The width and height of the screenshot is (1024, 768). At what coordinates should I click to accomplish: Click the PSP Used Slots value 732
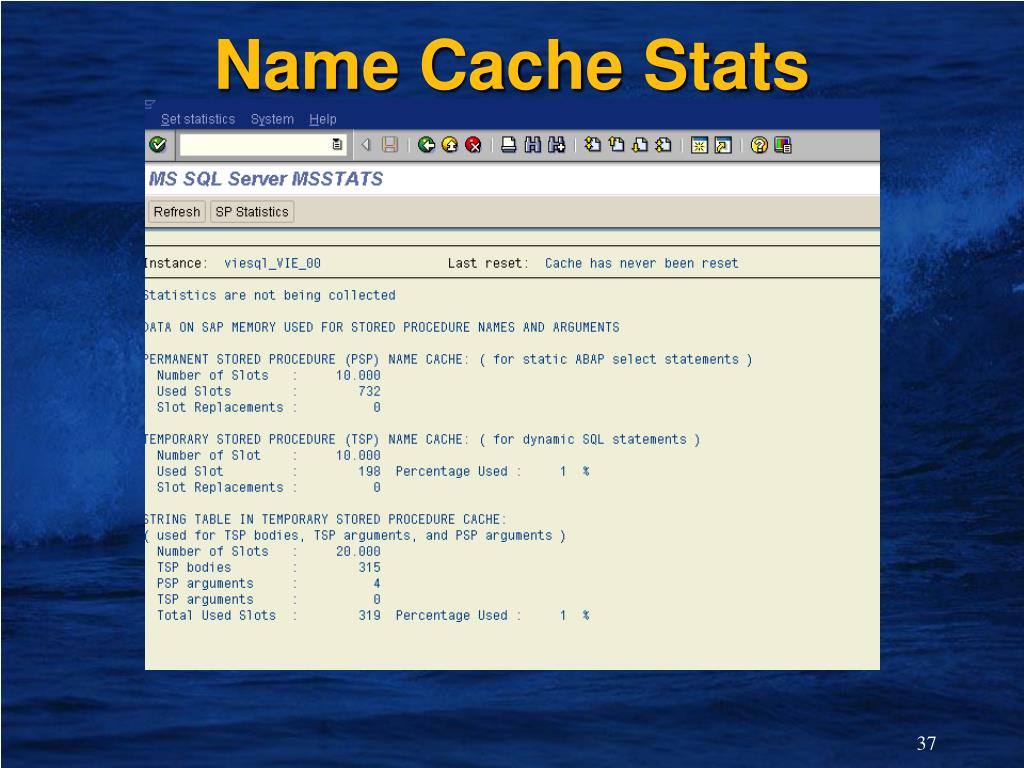[369, 391]
